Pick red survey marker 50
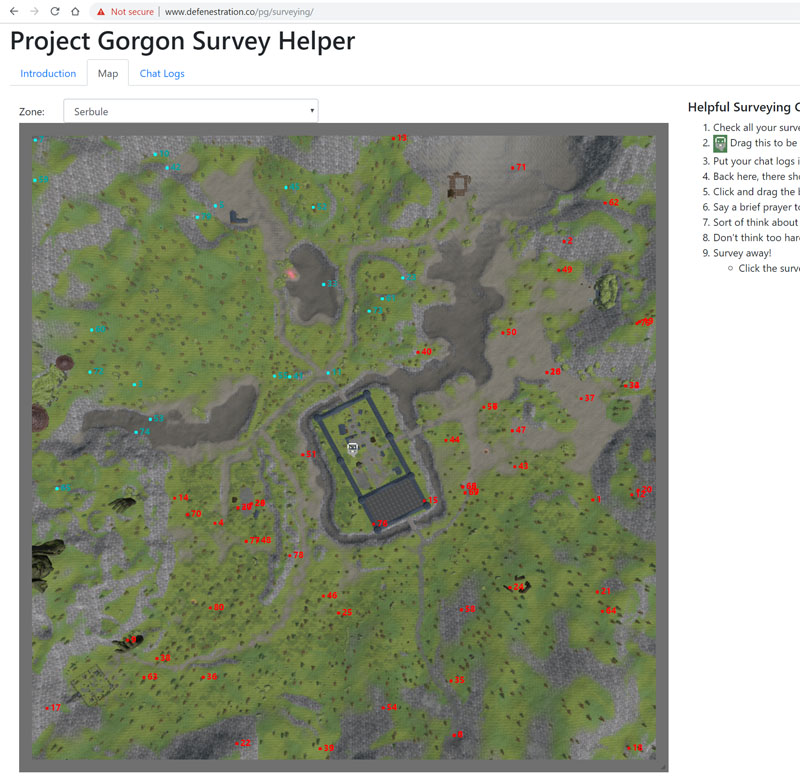 pyautogui.click(x=509, y=332)
